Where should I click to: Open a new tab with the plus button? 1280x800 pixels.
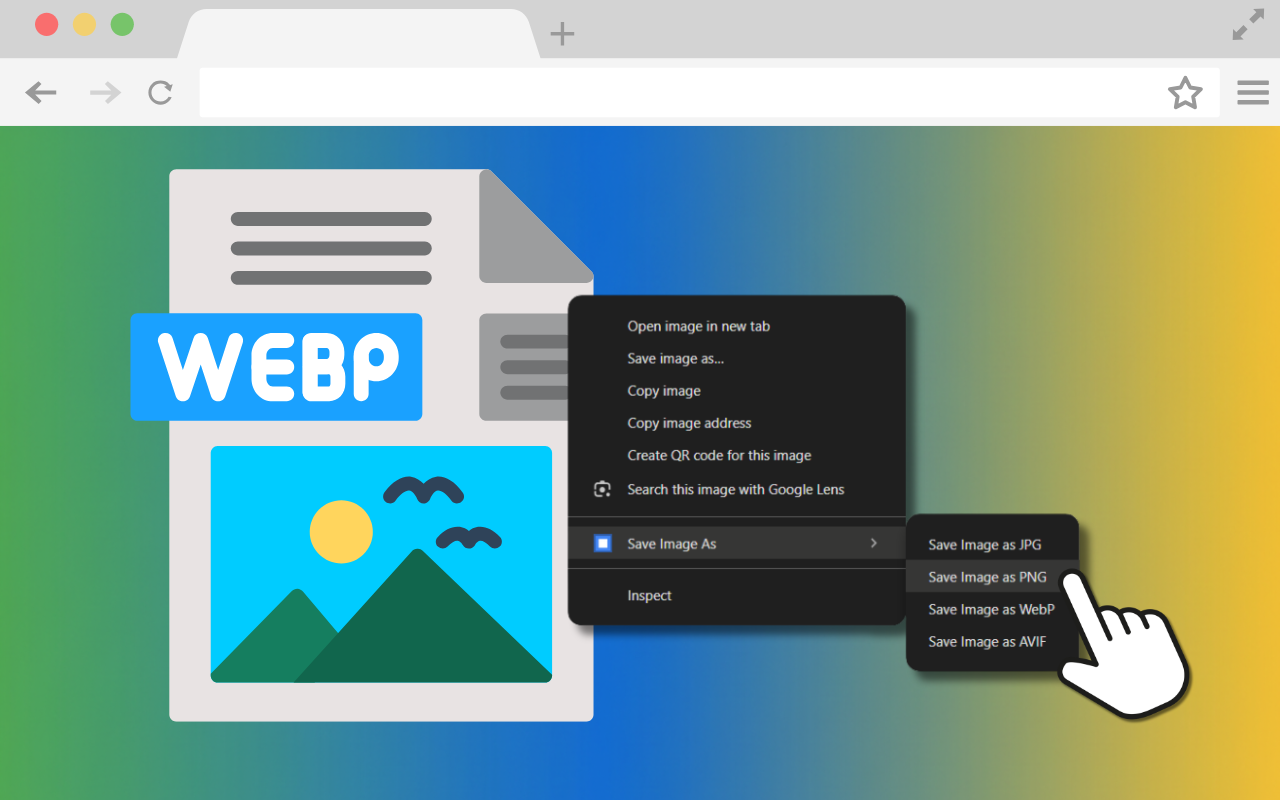562,33
